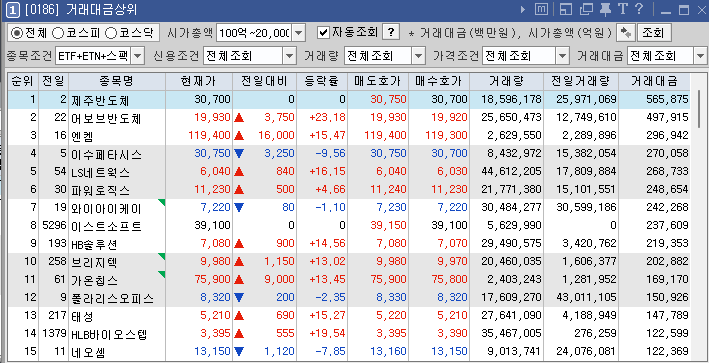Sort by the 등락률 column header
This screenshot has width=709, height=363.
coord(322,81)
